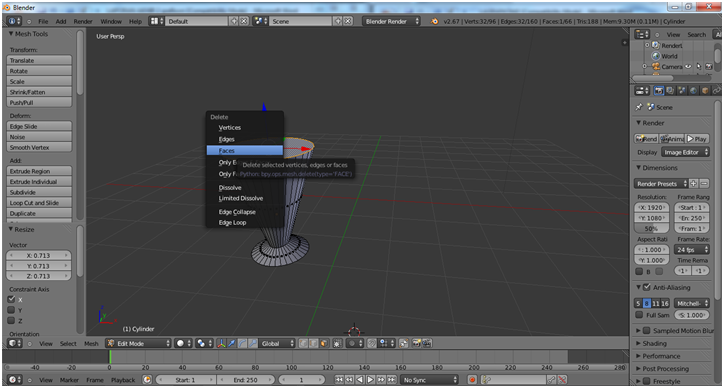
Task: Click the OpenGL render image camera icon
Action: [416, 343]
